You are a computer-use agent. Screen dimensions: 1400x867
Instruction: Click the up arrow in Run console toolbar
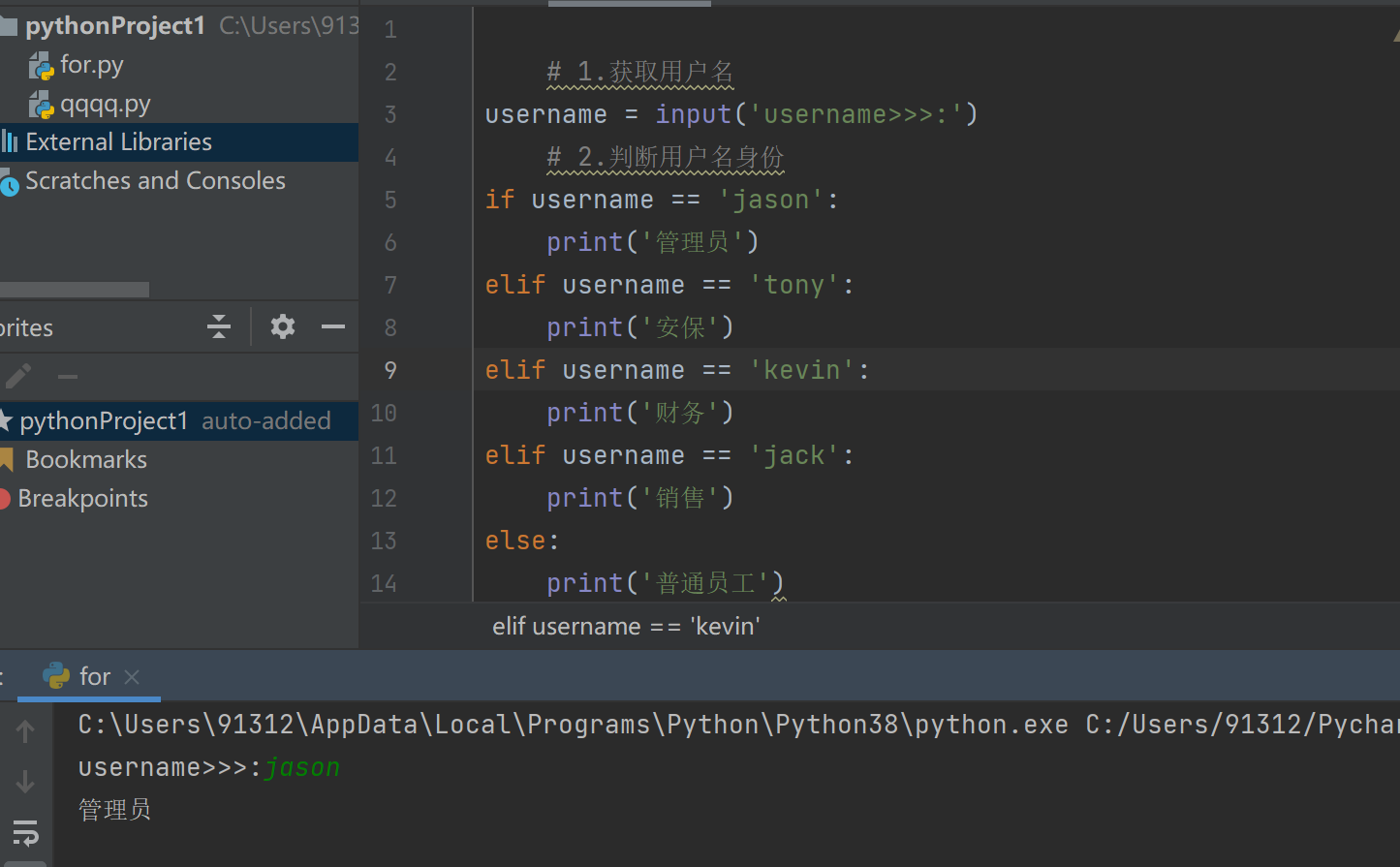[x=25, y=732]
